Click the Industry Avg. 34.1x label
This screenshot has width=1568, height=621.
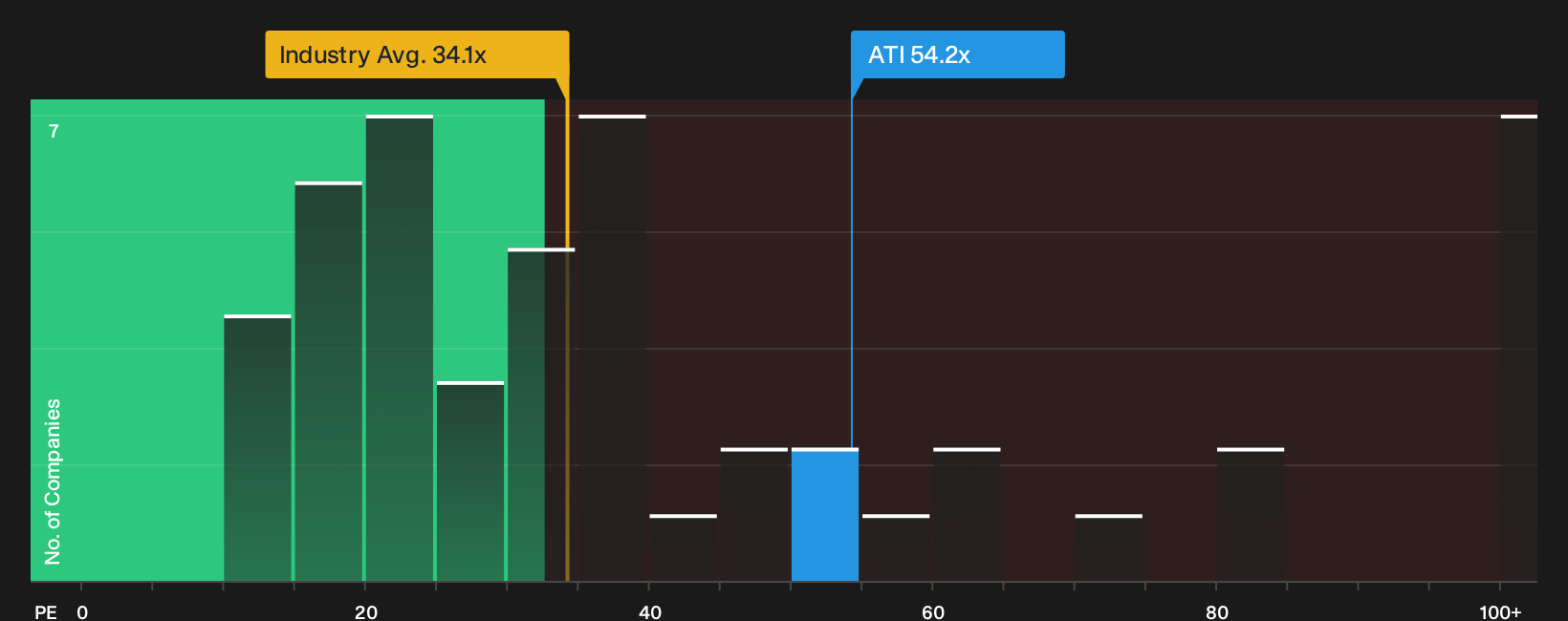click(x=417, y=54)
